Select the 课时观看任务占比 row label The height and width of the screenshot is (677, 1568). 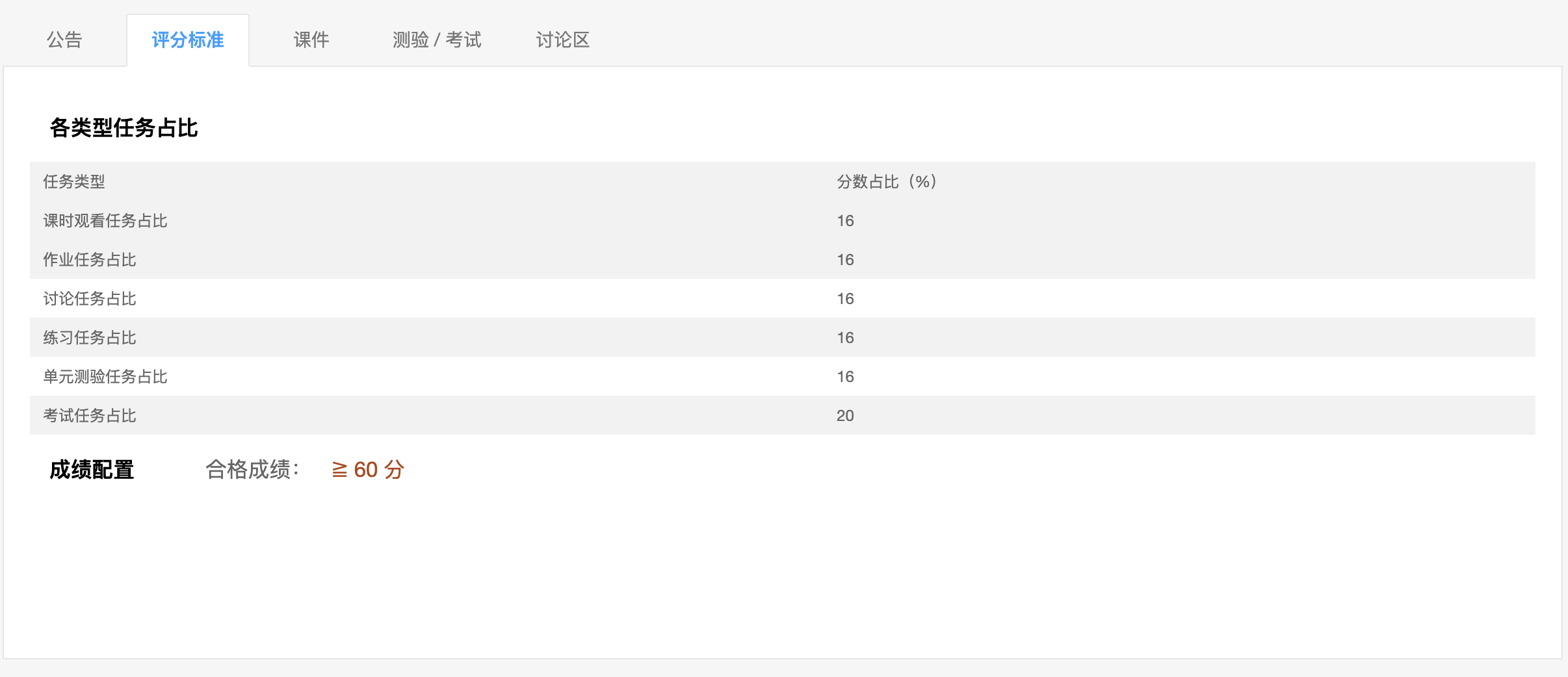(x=105, y=221)
